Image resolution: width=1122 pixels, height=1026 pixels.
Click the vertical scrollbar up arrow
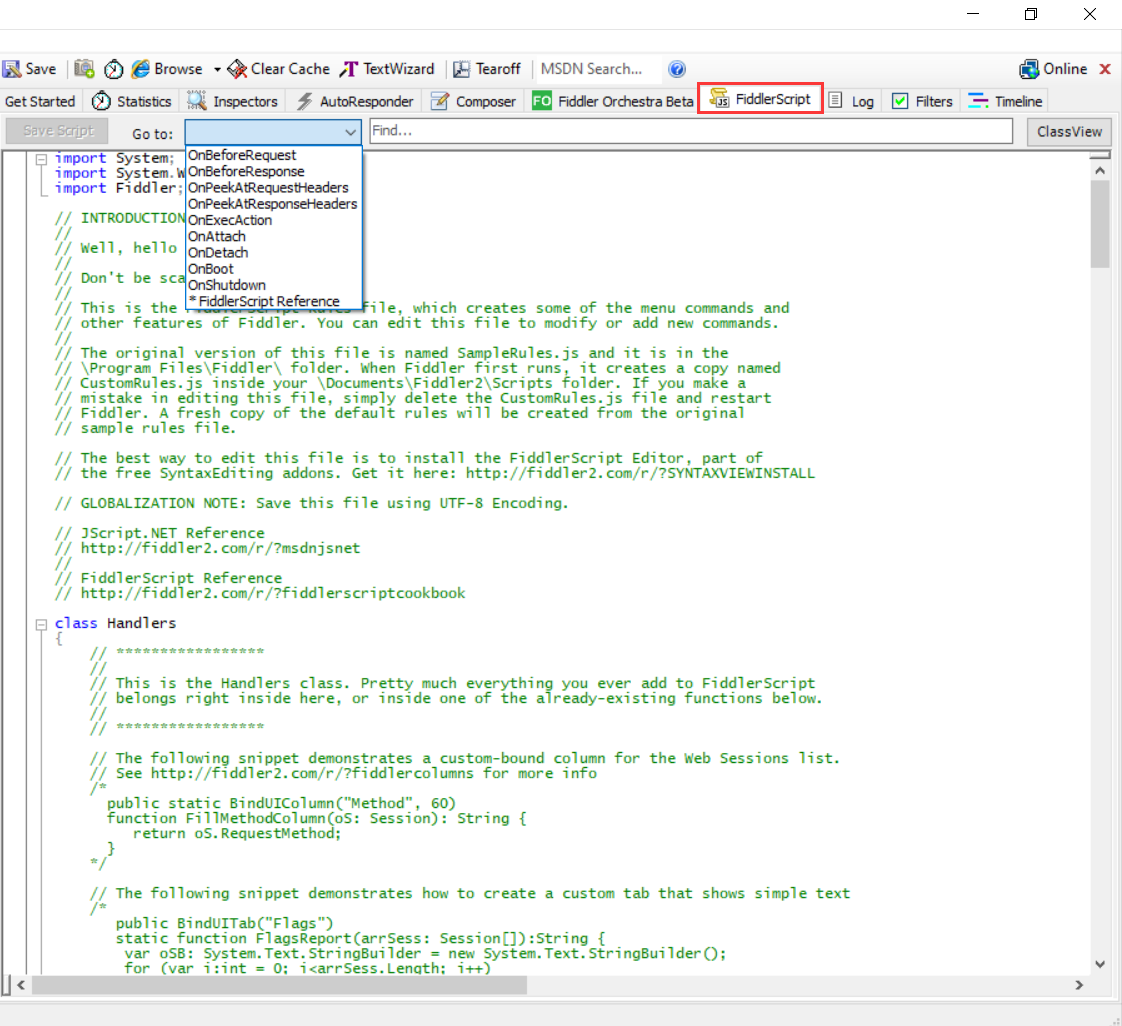click(1100, 170)
